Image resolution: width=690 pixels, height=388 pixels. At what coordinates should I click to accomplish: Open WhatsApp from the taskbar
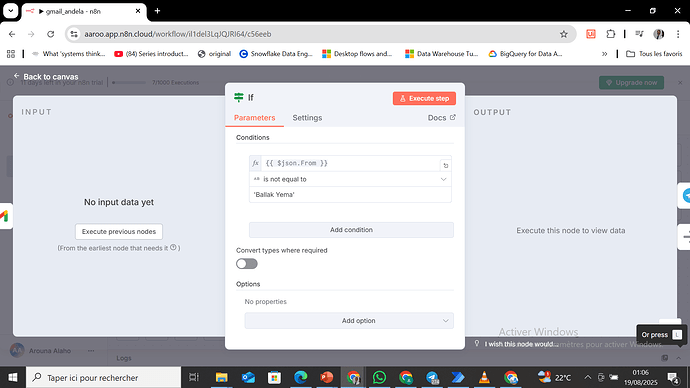379,377
